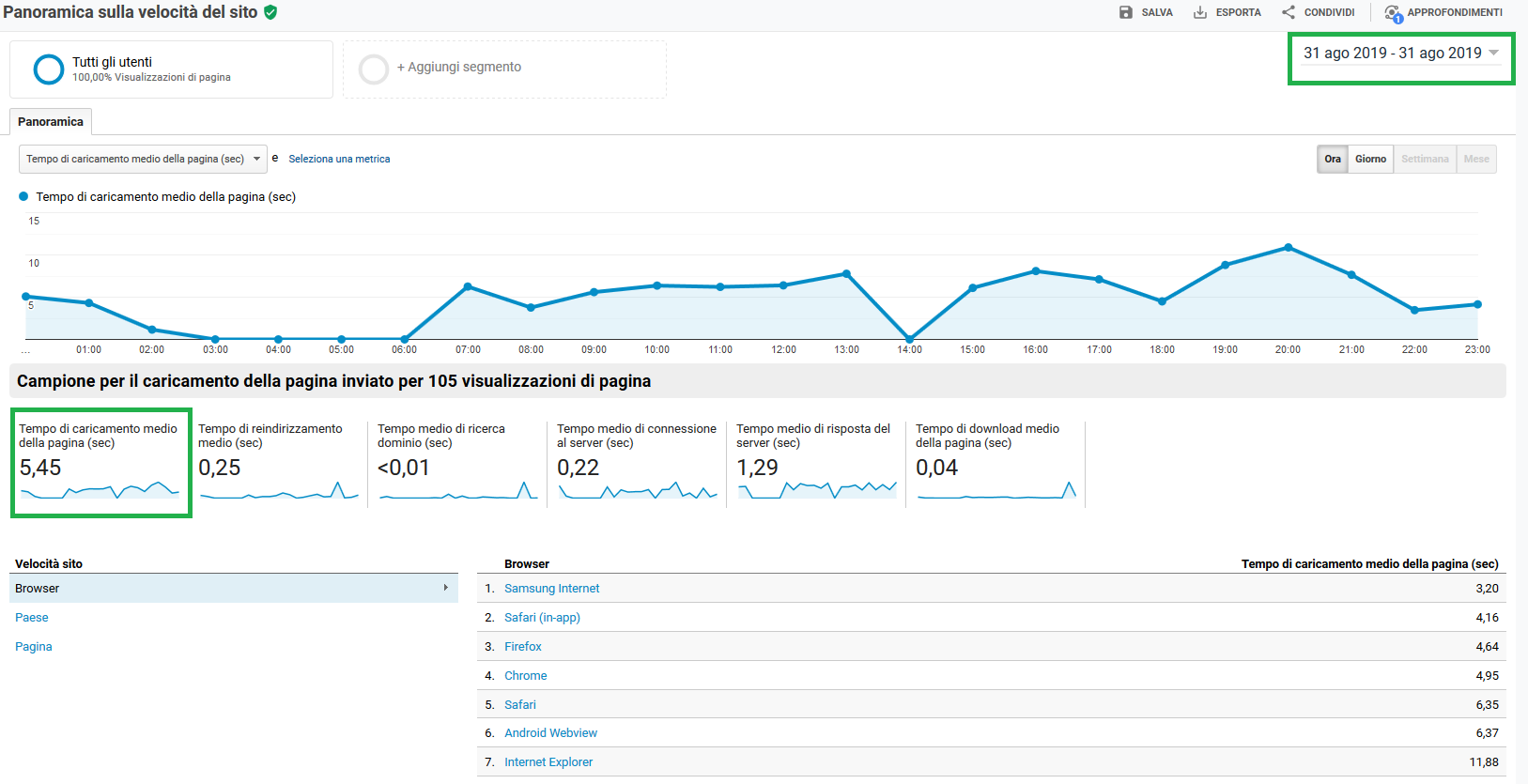
Task: Select Browser dimension in Velocità sito
Action: (x=234, y=588)
